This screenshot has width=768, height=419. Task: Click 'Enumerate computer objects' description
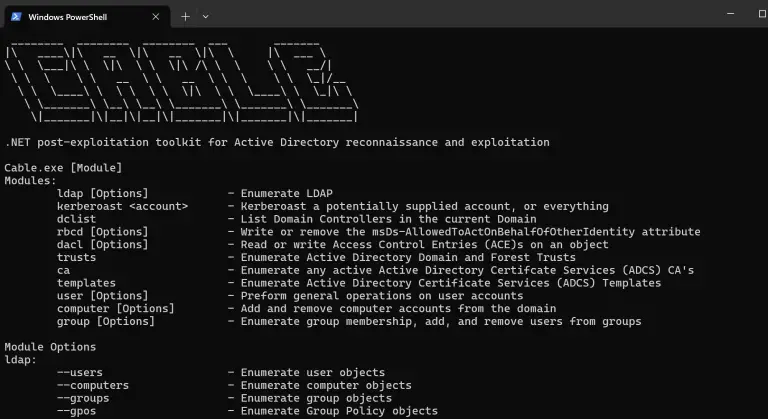point(326,385)
